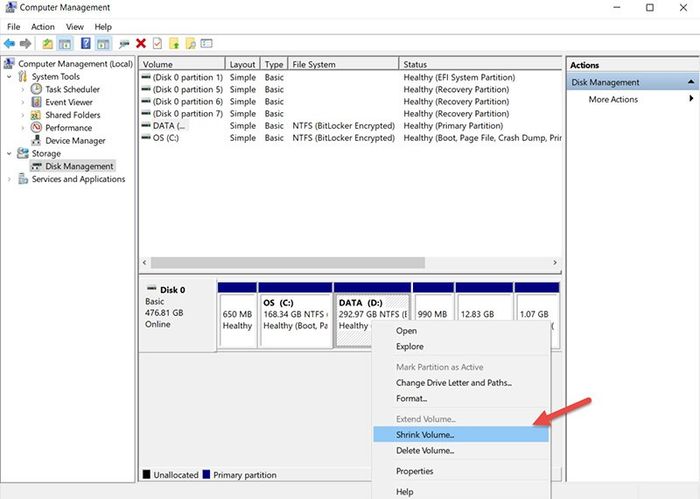The height and width of the screenshot is (499, 700).
Task: Expand the Task Scheduler node
Action: tap(23, 89)
